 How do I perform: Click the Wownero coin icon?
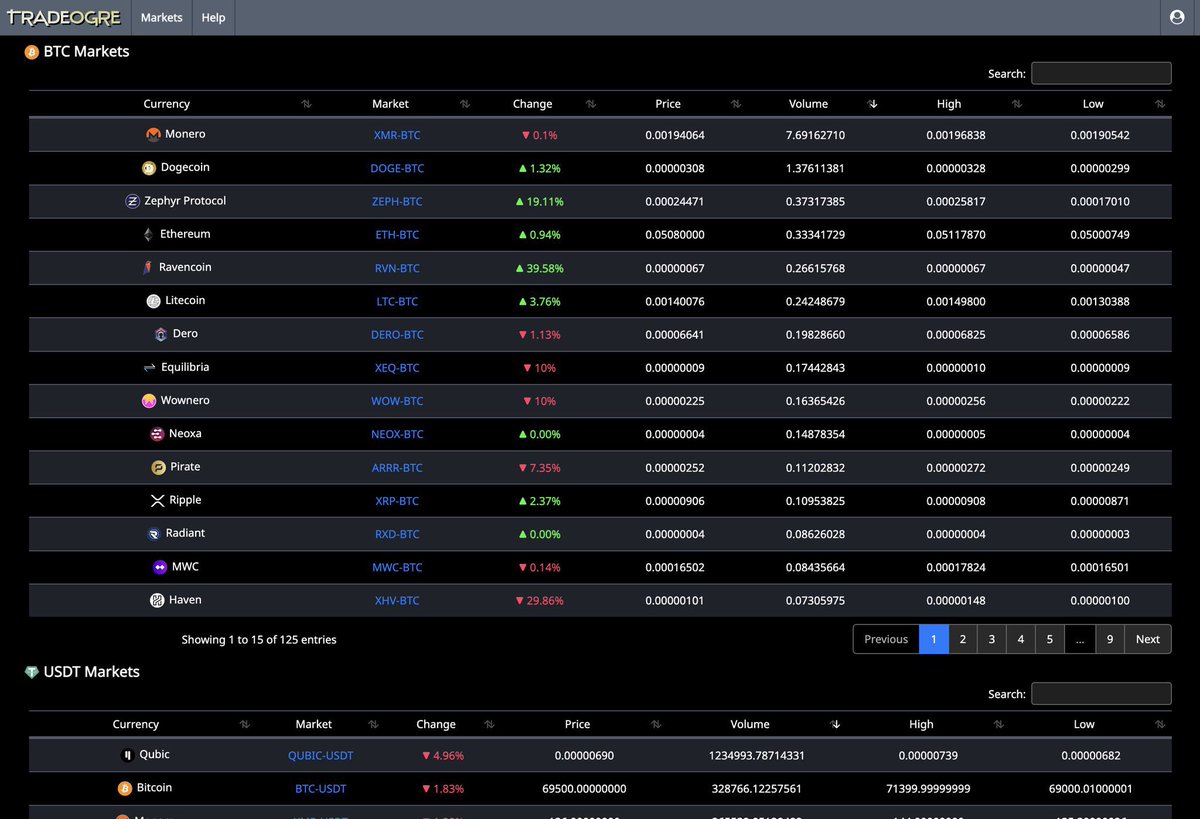pyautogui.click(x=149, y=401)
